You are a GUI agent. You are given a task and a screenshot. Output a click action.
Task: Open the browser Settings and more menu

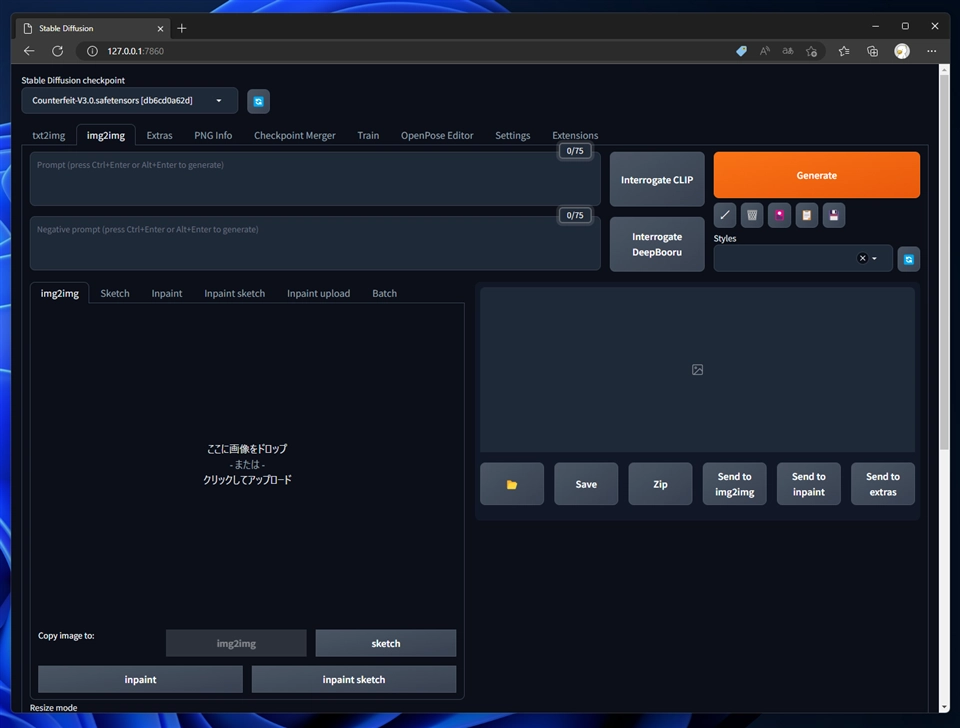(931, 51)
